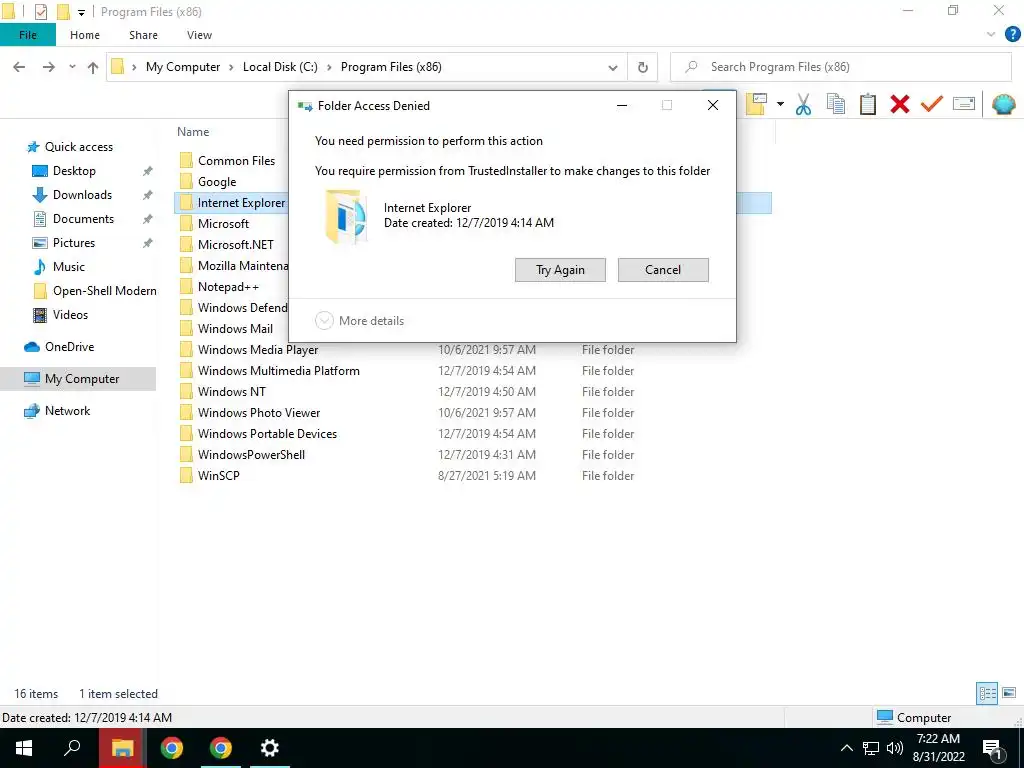This screenshot has height=768, width=1024.
Task: Select the Windows Media Player folder
Action: [x=257, y=350]
